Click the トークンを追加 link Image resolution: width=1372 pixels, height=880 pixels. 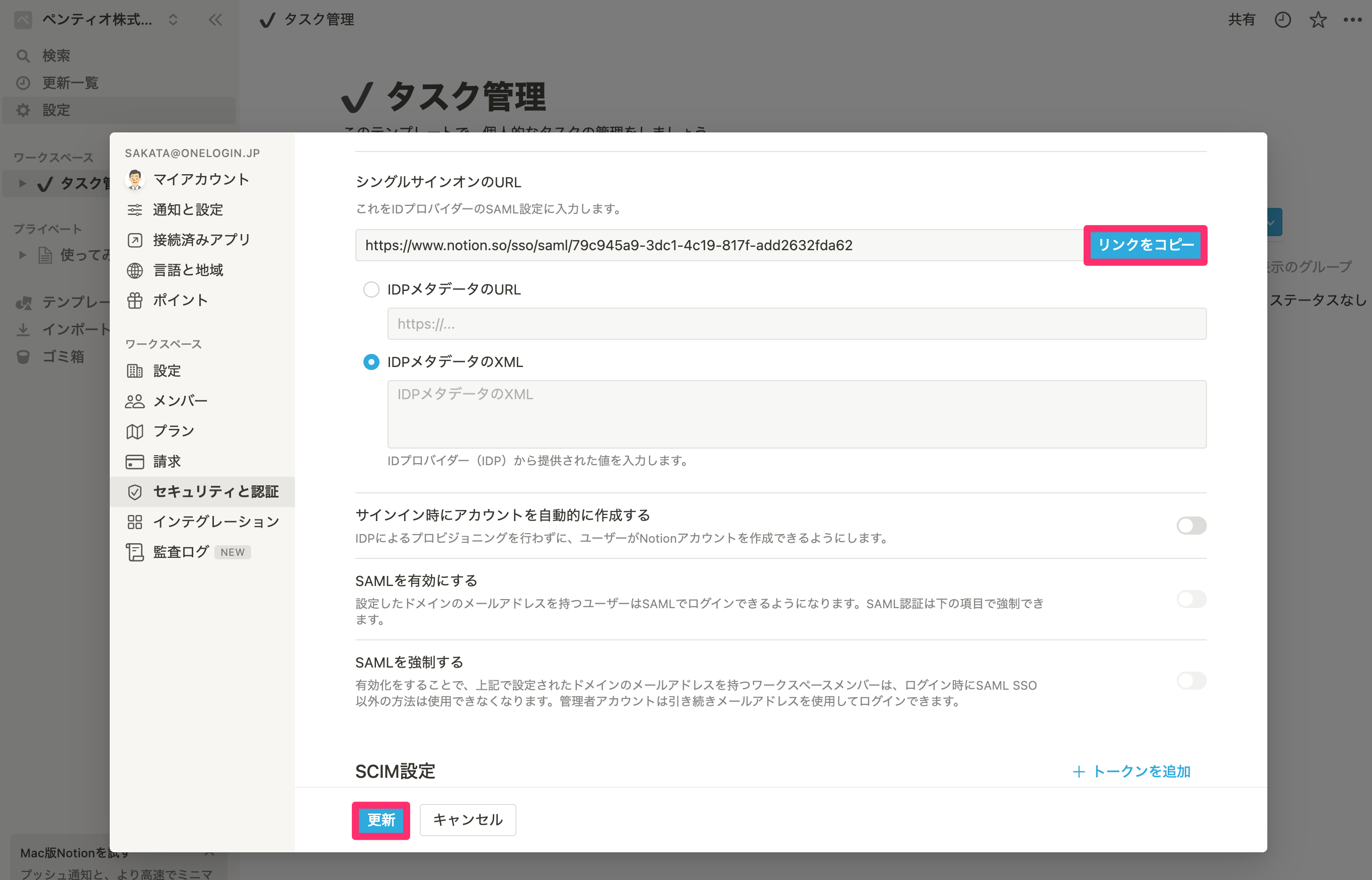(x=1141, y=772)
